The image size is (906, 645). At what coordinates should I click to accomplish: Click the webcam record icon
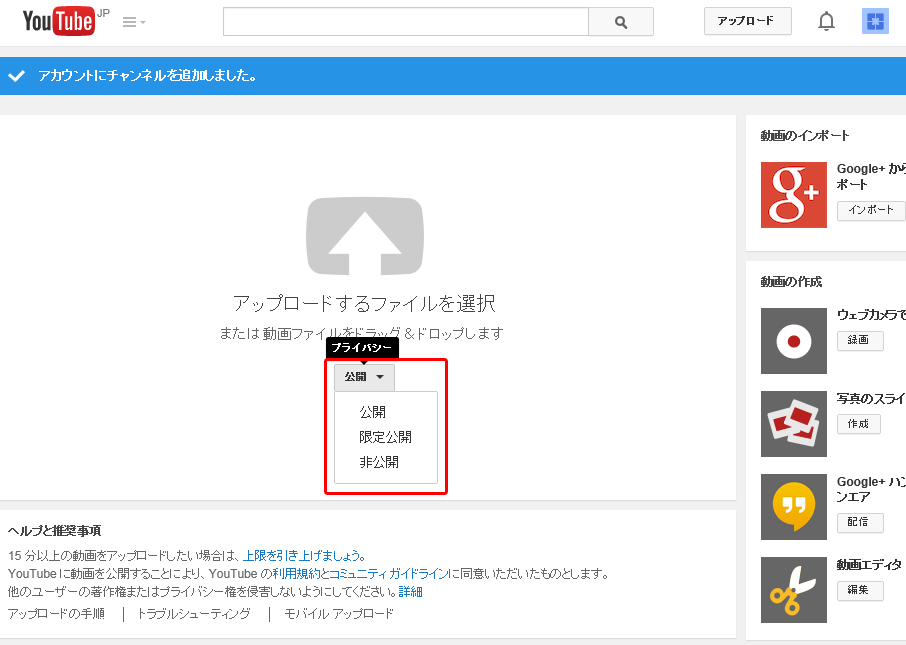pos(793,341)
